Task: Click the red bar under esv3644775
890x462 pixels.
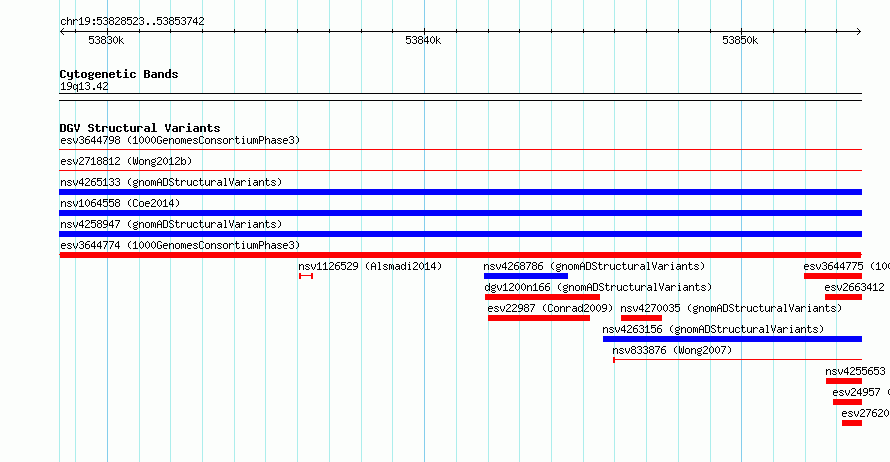Action: 833,276
